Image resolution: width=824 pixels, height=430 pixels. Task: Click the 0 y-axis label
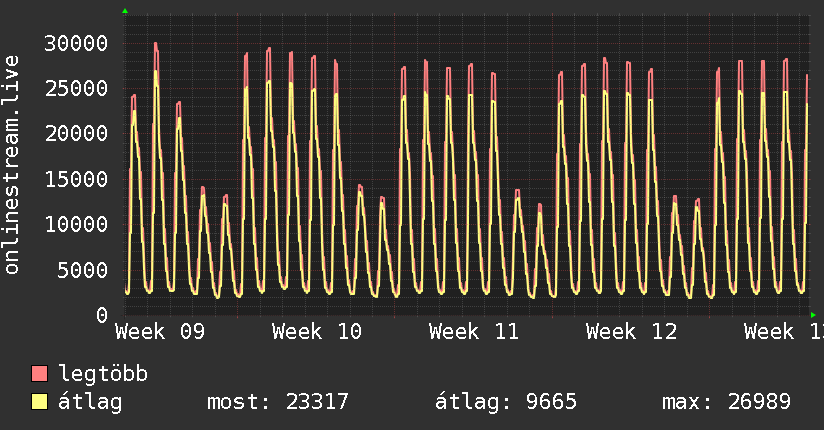(102, 315)
